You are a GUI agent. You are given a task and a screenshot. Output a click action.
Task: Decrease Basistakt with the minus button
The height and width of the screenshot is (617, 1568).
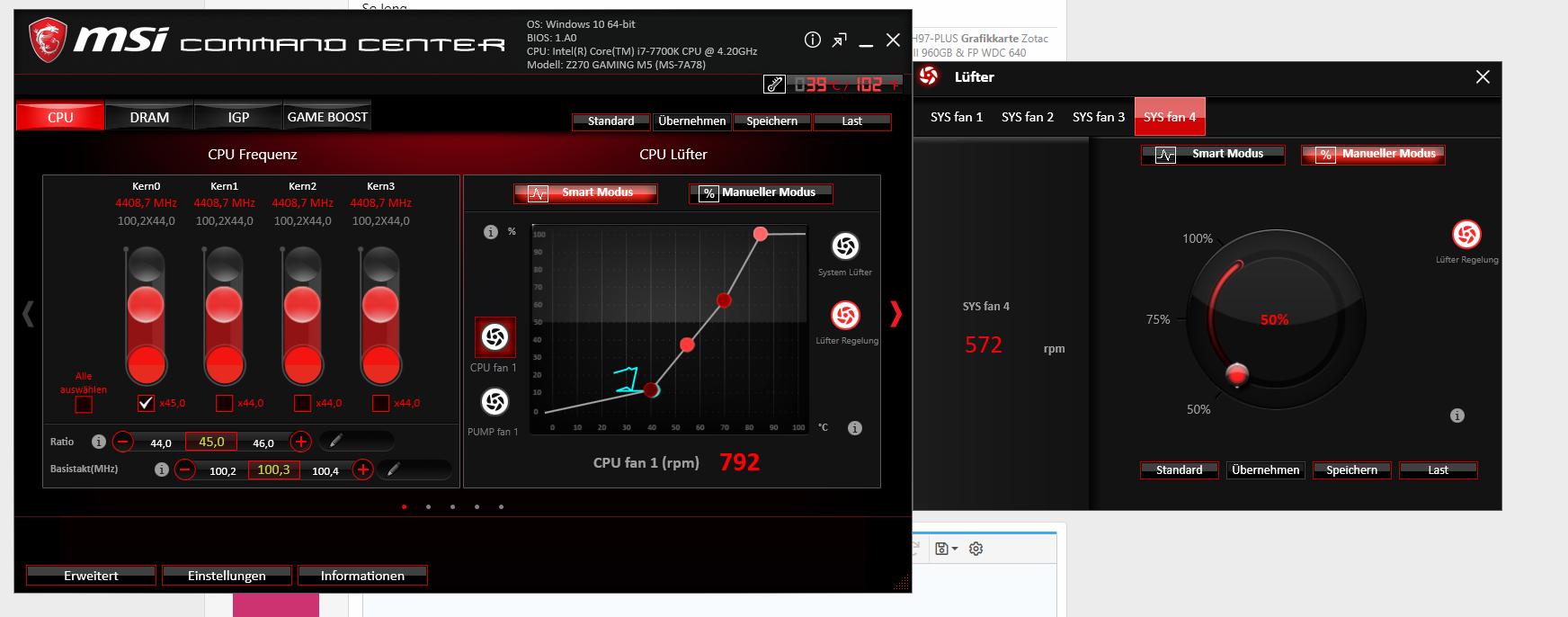[185, 469]
